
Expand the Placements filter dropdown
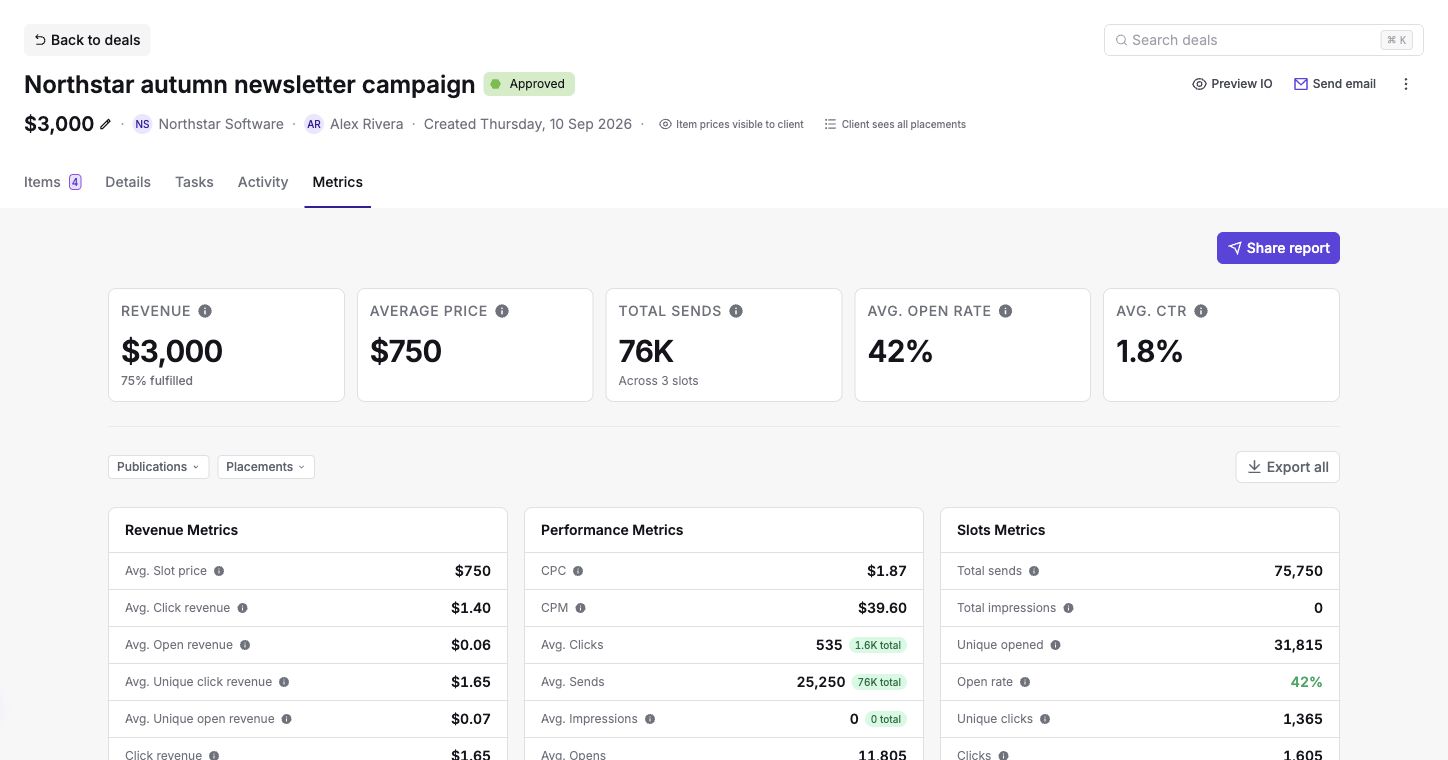266,467
